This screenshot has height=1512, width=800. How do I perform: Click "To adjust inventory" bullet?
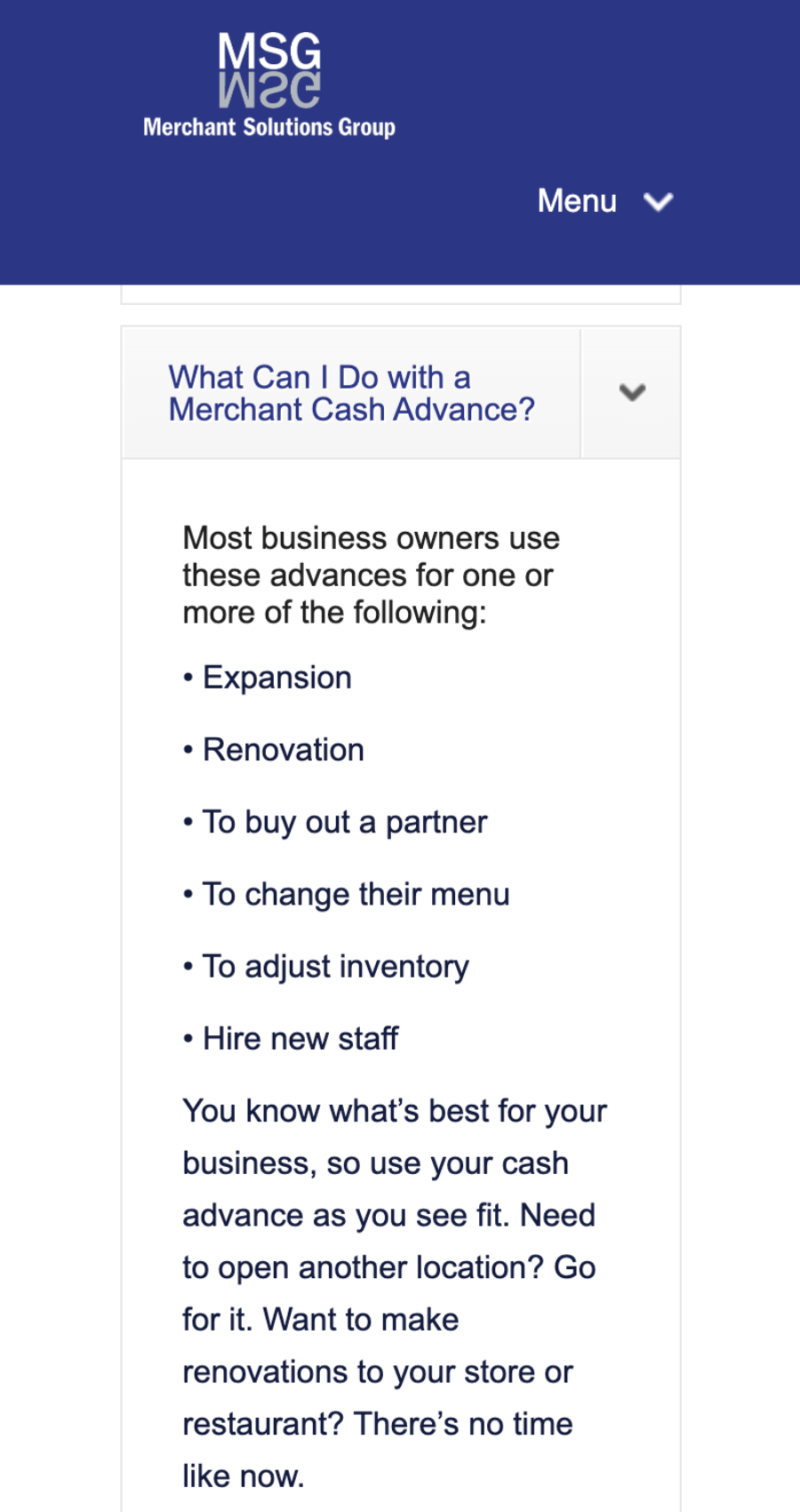coord(335,966)
